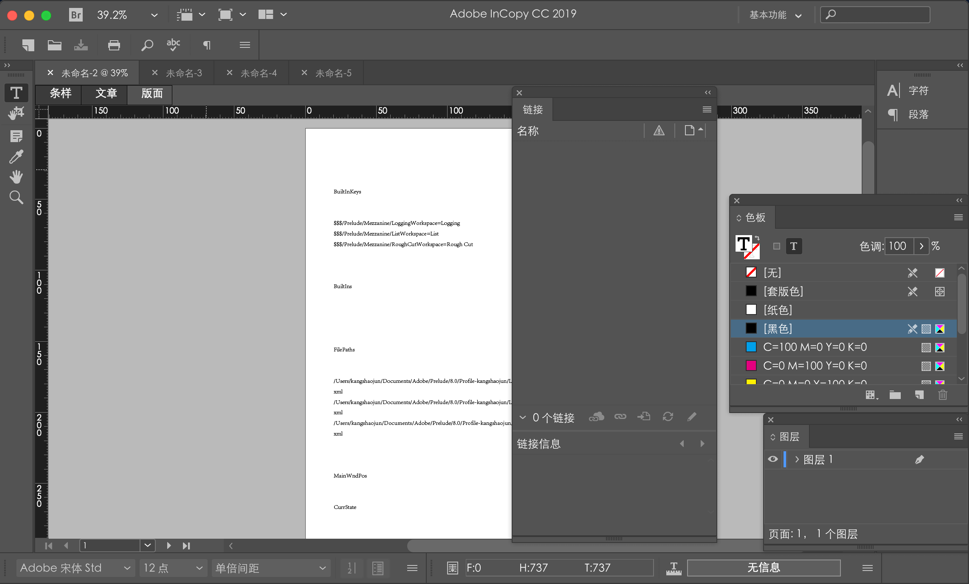This screenshot has height=584, width=969.
Task: Click the Relink chain icon in Links panel
Action: pyautogui.click(x=620, y=417)
